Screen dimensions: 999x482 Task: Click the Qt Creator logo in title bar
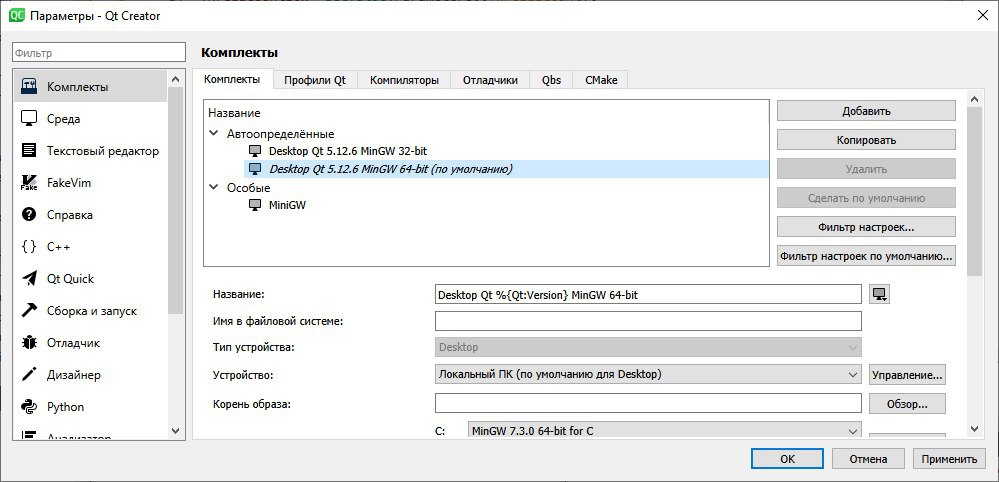coord(17,15)
